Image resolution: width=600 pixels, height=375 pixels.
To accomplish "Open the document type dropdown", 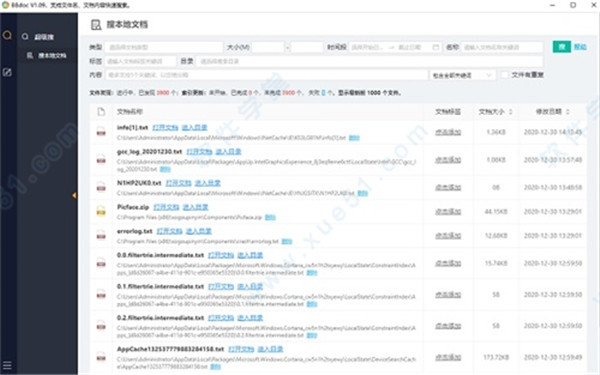I will click(x=164, y=47).
